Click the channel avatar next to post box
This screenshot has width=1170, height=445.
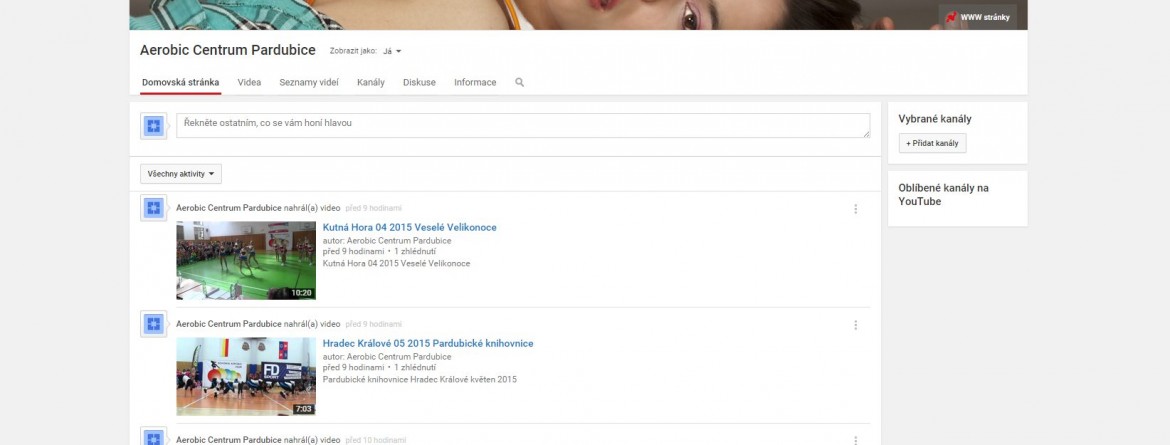point(154,126)
